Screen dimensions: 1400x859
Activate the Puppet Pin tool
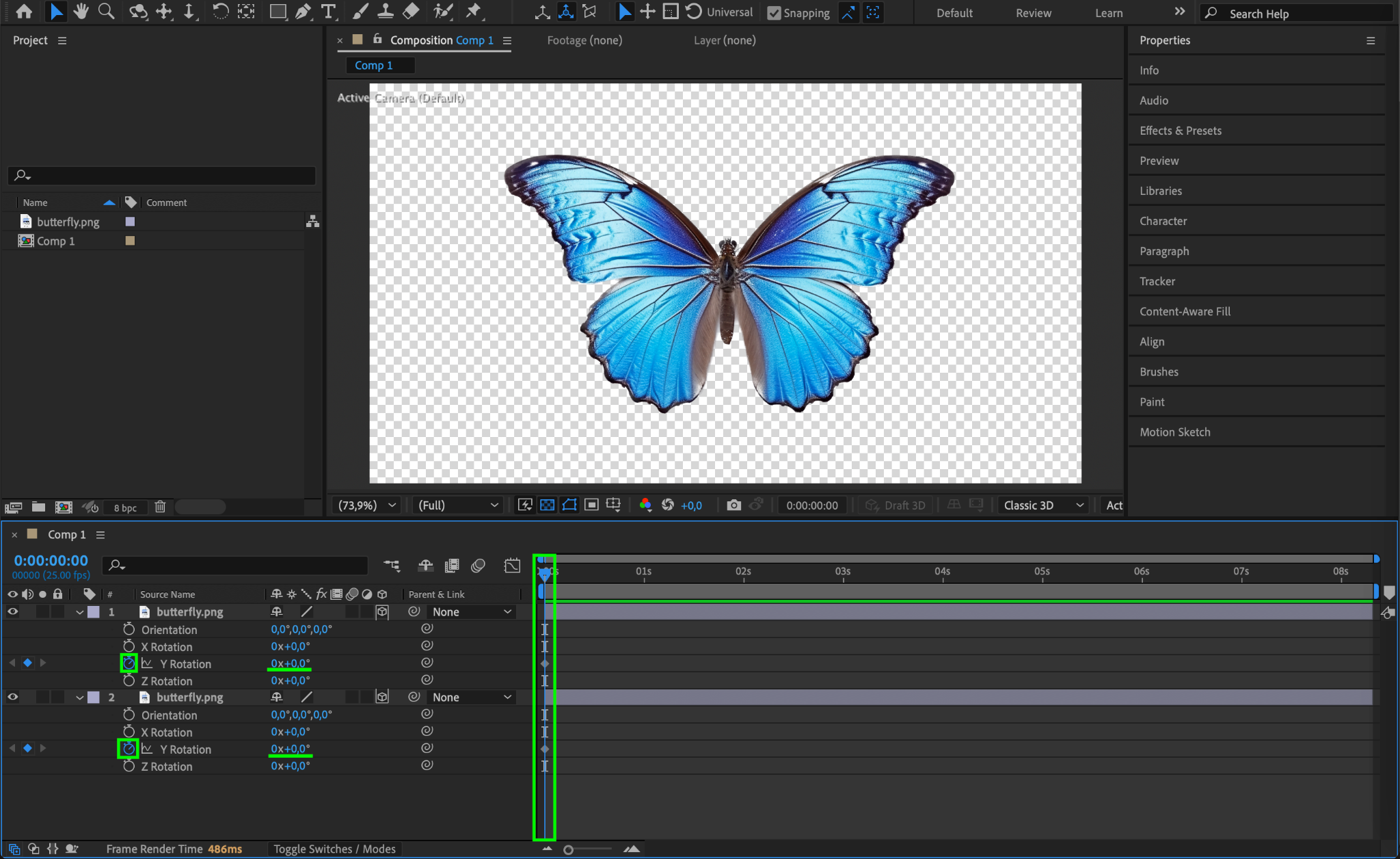click(473, 12)
